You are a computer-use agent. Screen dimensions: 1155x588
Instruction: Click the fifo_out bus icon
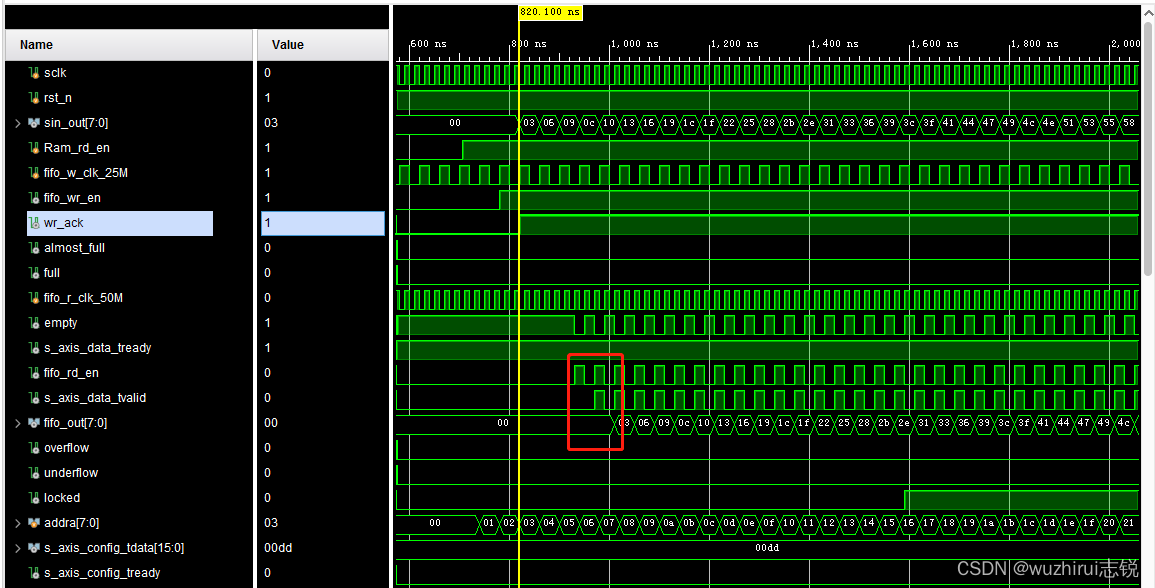coord(34,423)
